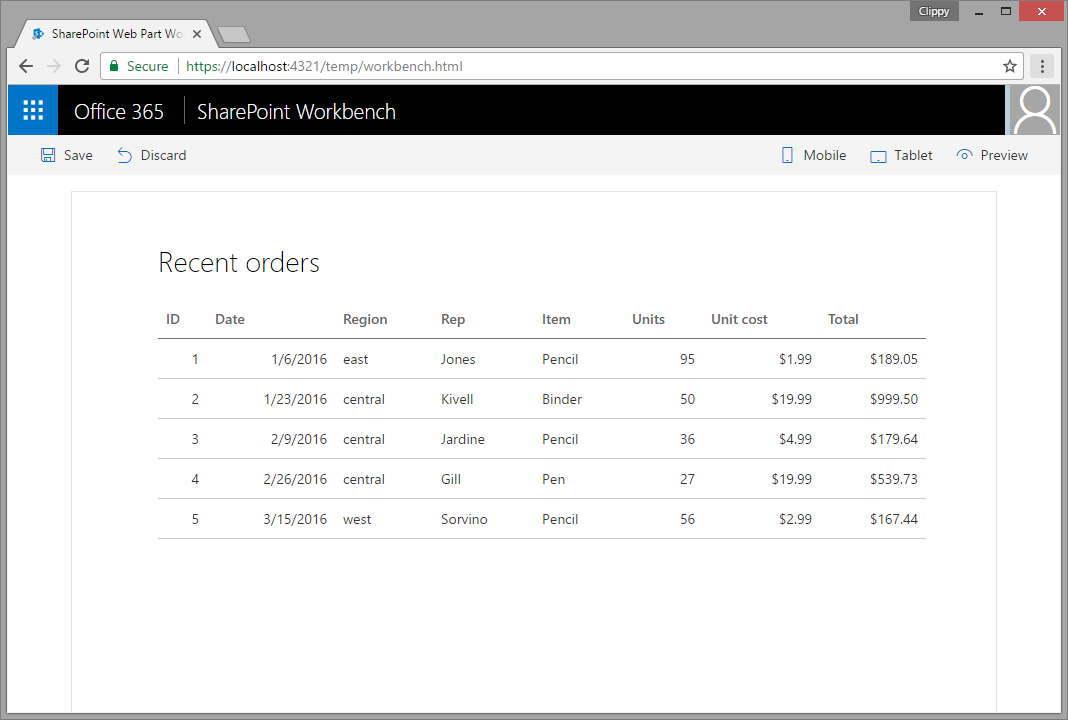Go back with the browser back arrow
This screenshot has width=1068, height=720.
(x=26, y=66)
